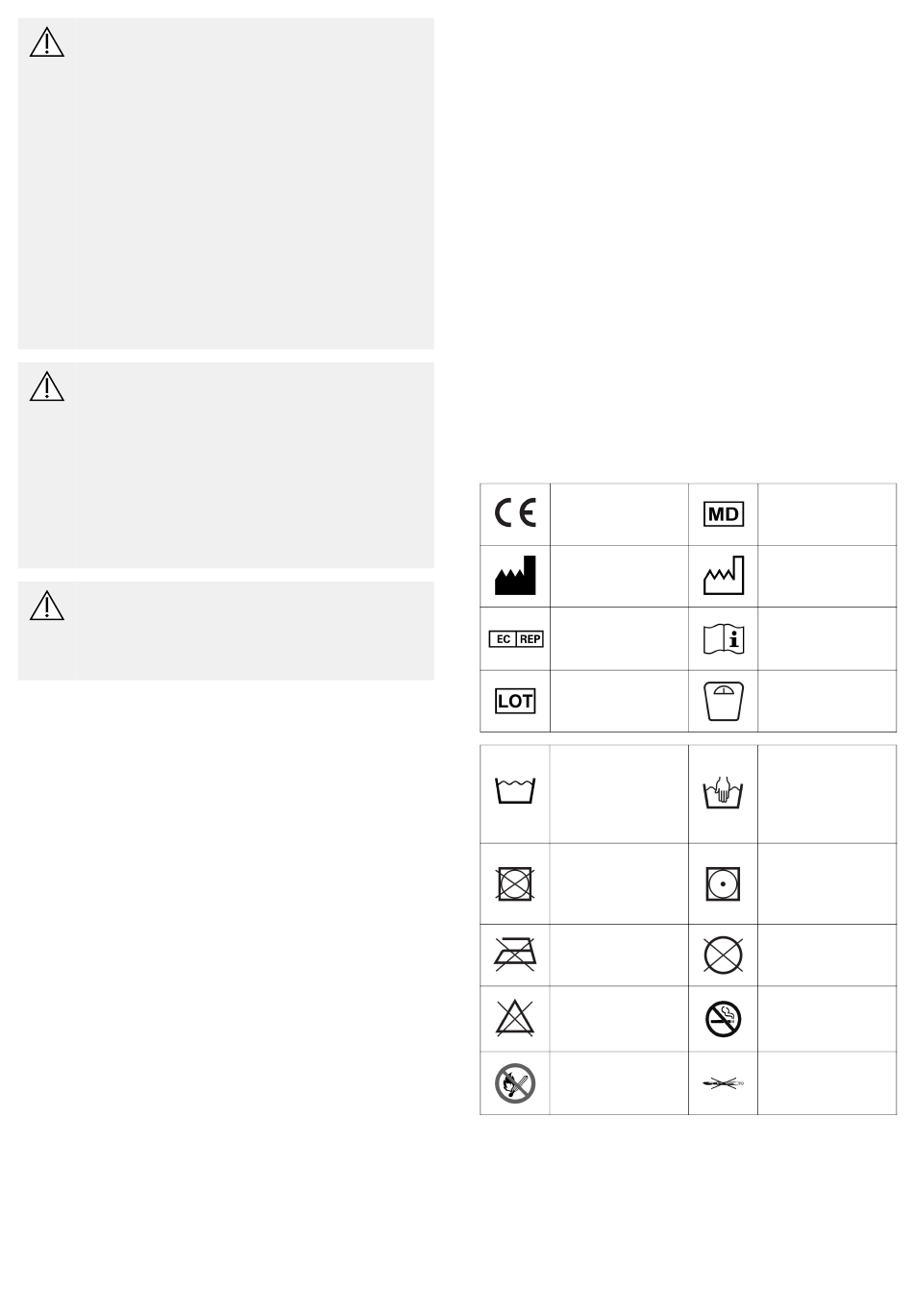The height and width of the screenshot is (1316, 913).
Task: Click the LOT batch code symbol
Action: (x=515, y=701)
